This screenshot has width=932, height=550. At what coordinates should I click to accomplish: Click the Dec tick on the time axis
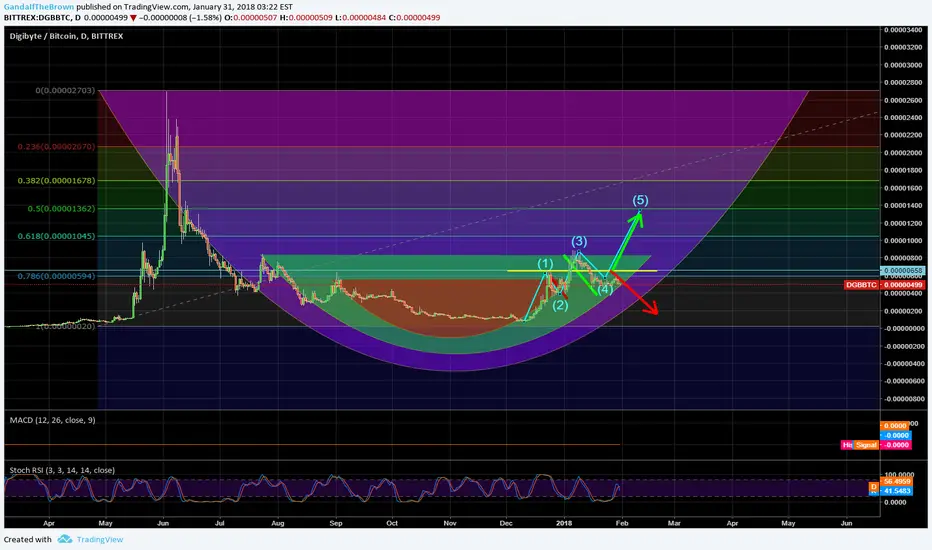pos(506,523)
